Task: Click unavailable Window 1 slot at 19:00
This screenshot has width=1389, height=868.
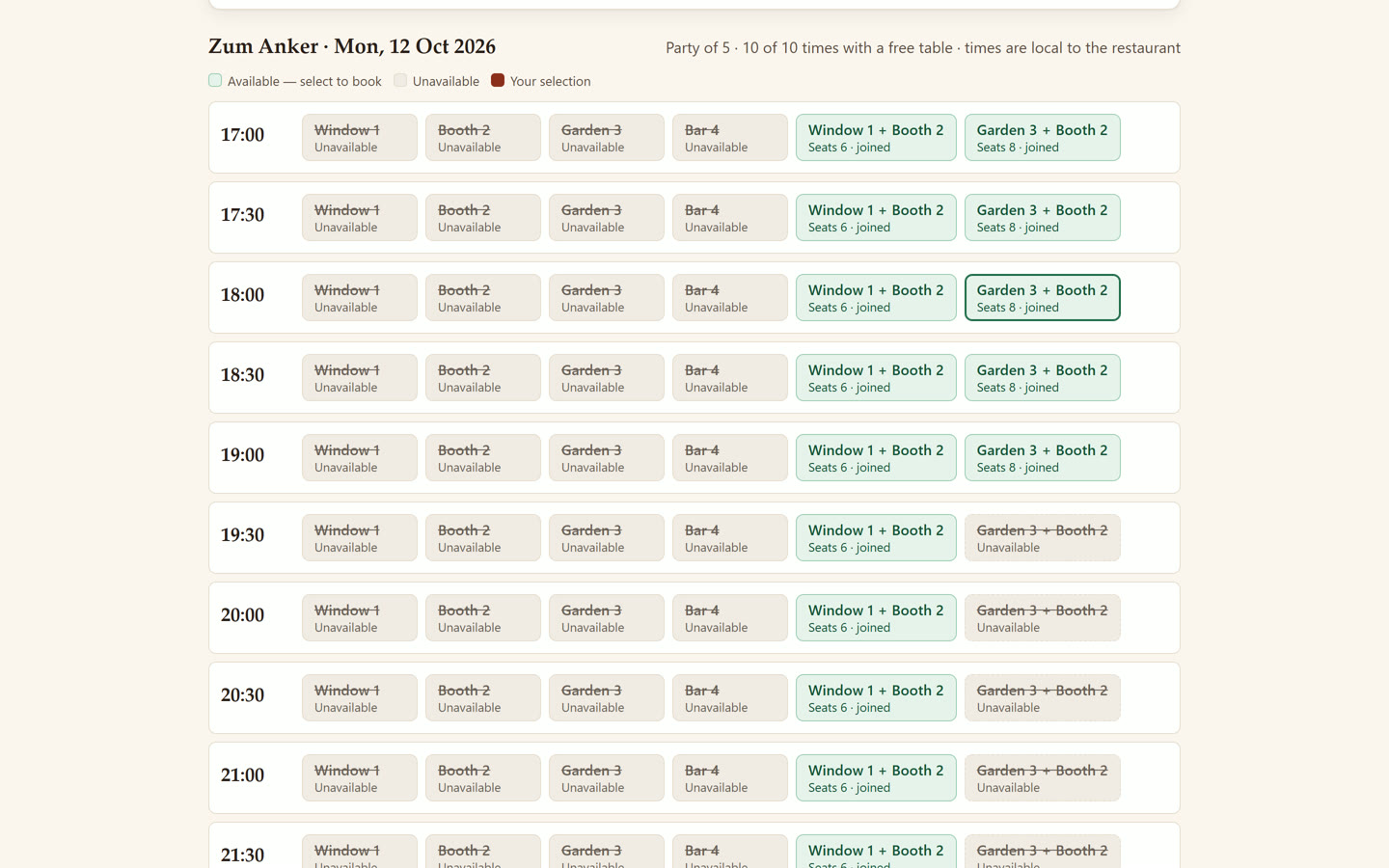Action: (360, 458)
